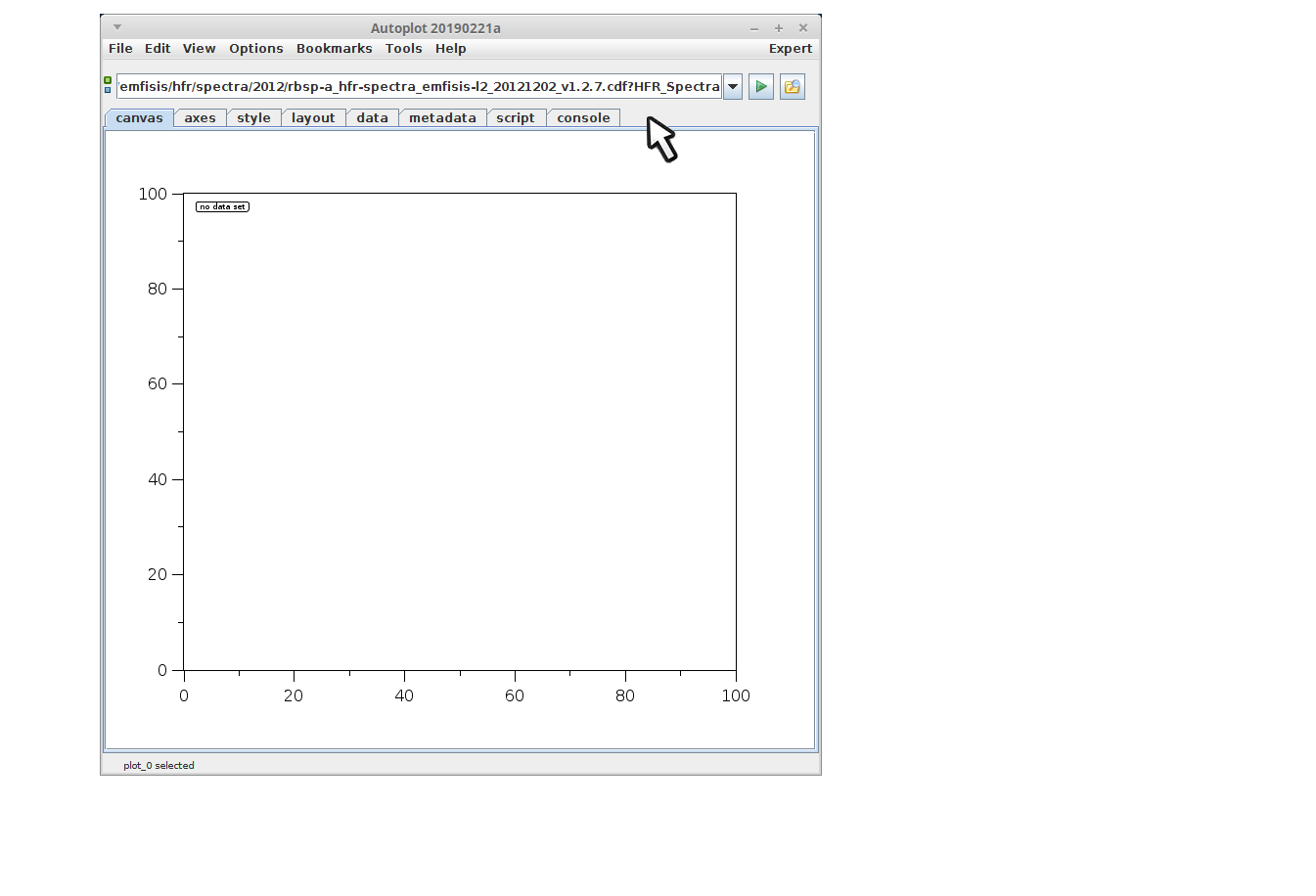Switch to the style tab

point(253,118)
